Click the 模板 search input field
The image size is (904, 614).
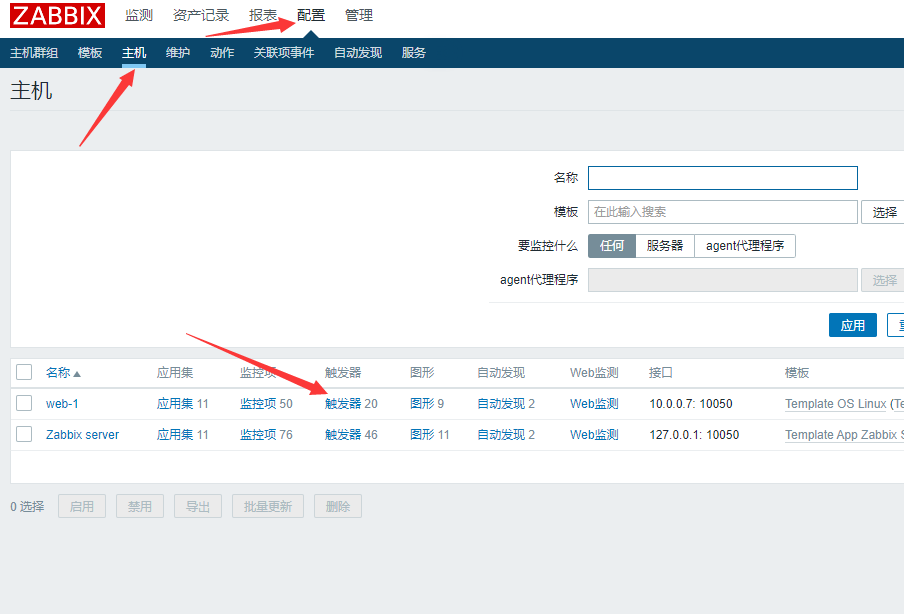[722, 212]
